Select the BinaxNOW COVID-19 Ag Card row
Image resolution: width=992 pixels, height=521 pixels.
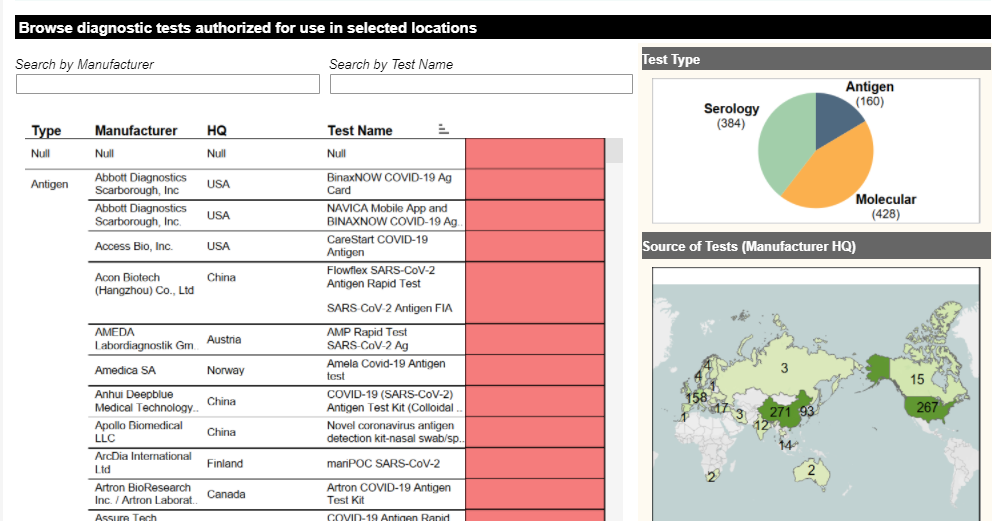click(389, 184)
